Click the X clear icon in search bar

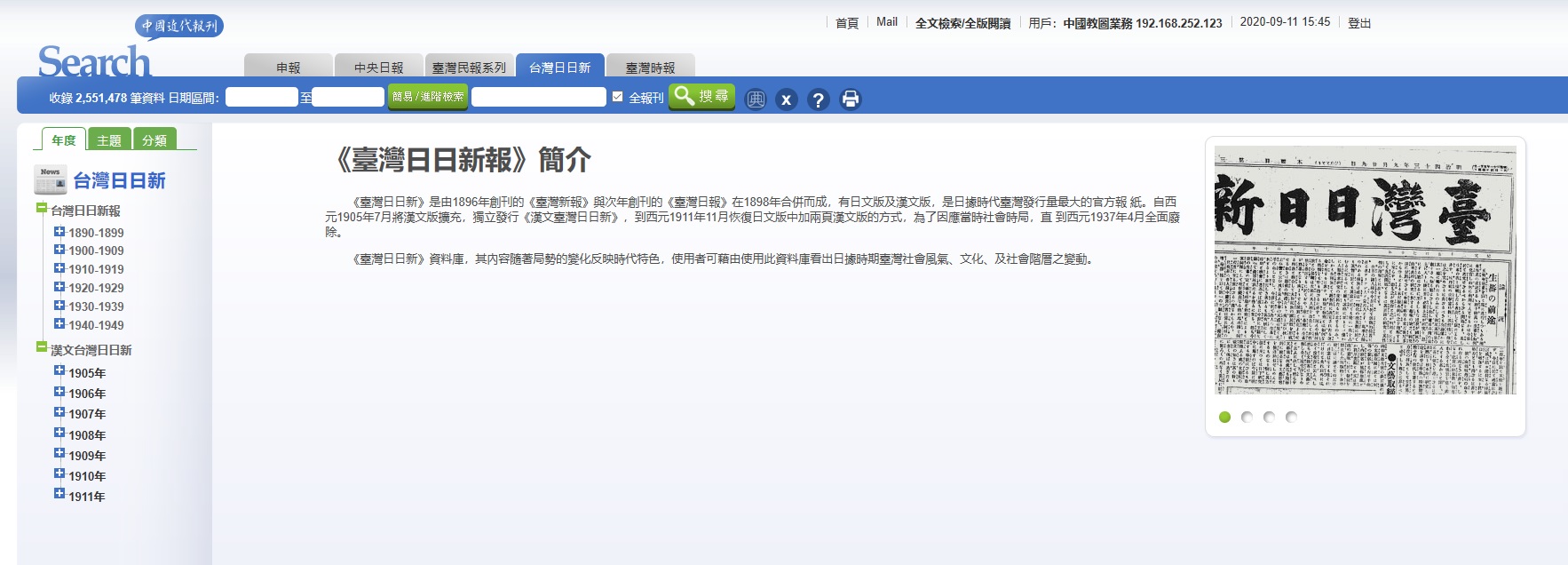(786, 99)
